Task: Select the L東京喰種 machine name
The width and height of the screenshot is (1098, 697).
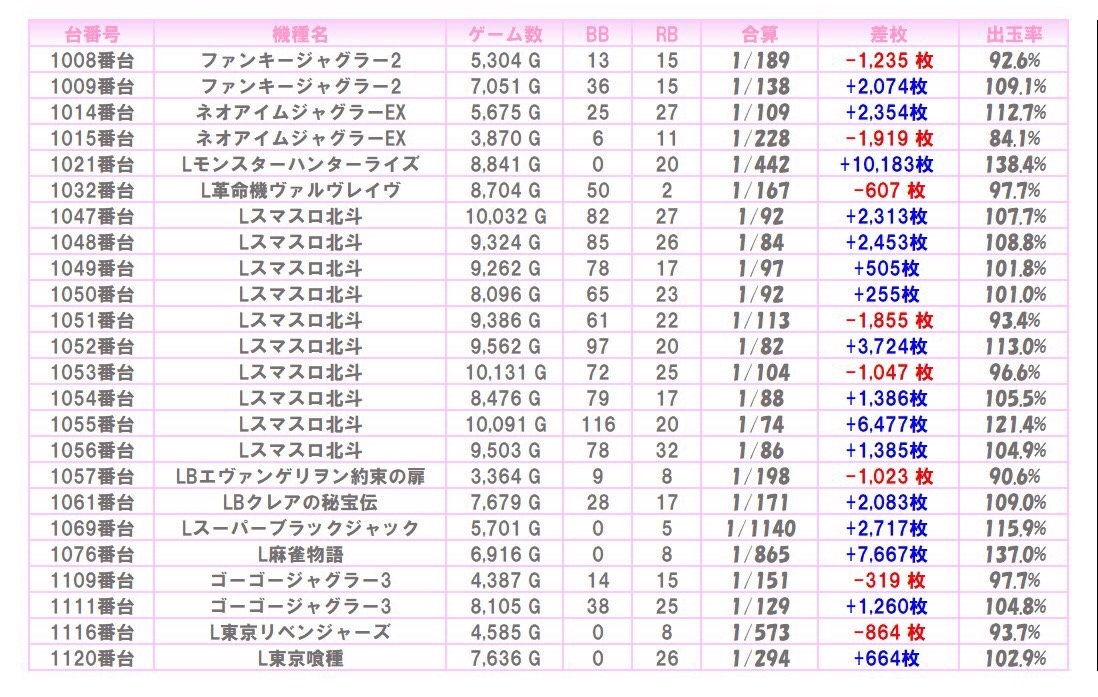Action: (x=301, y=658)
